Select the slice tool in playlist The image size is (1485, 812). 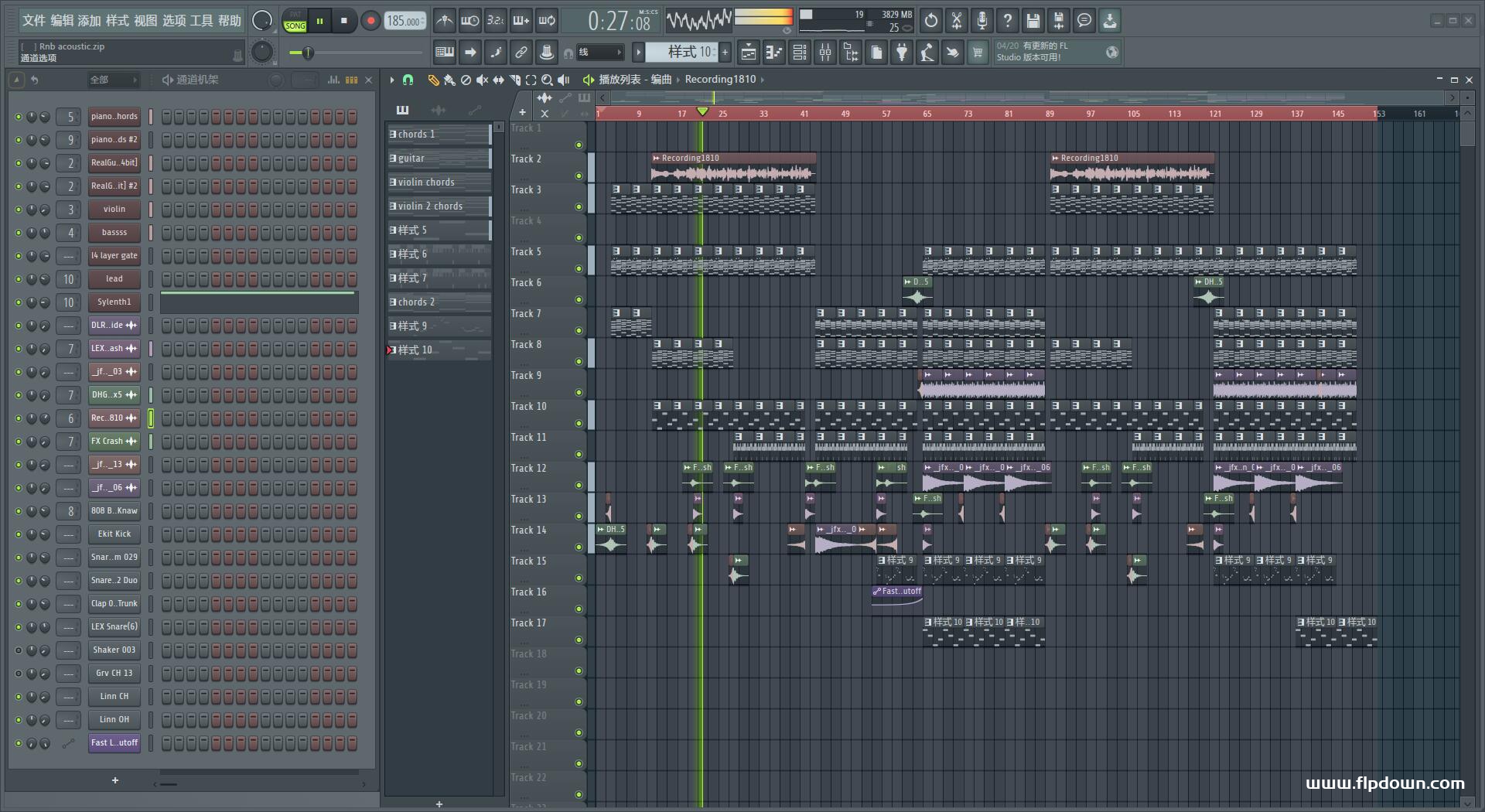[514, 80]
